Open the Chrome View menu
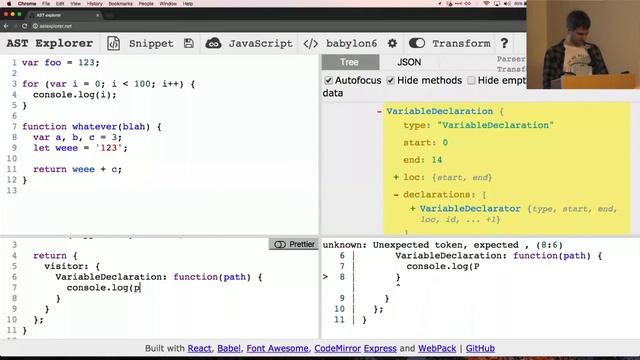The height and width of the screenshot is (360, 640). (x=76, y=4)
